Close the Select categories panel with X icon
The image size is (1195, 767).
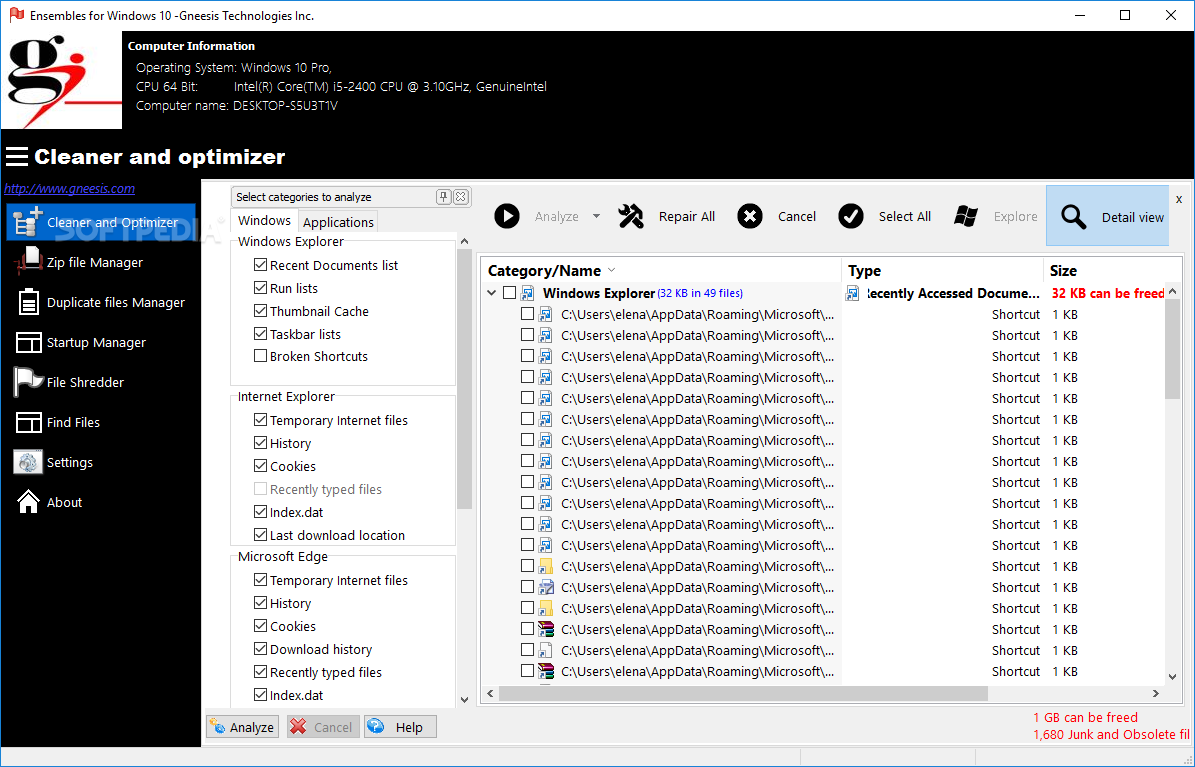click(461, 197)
